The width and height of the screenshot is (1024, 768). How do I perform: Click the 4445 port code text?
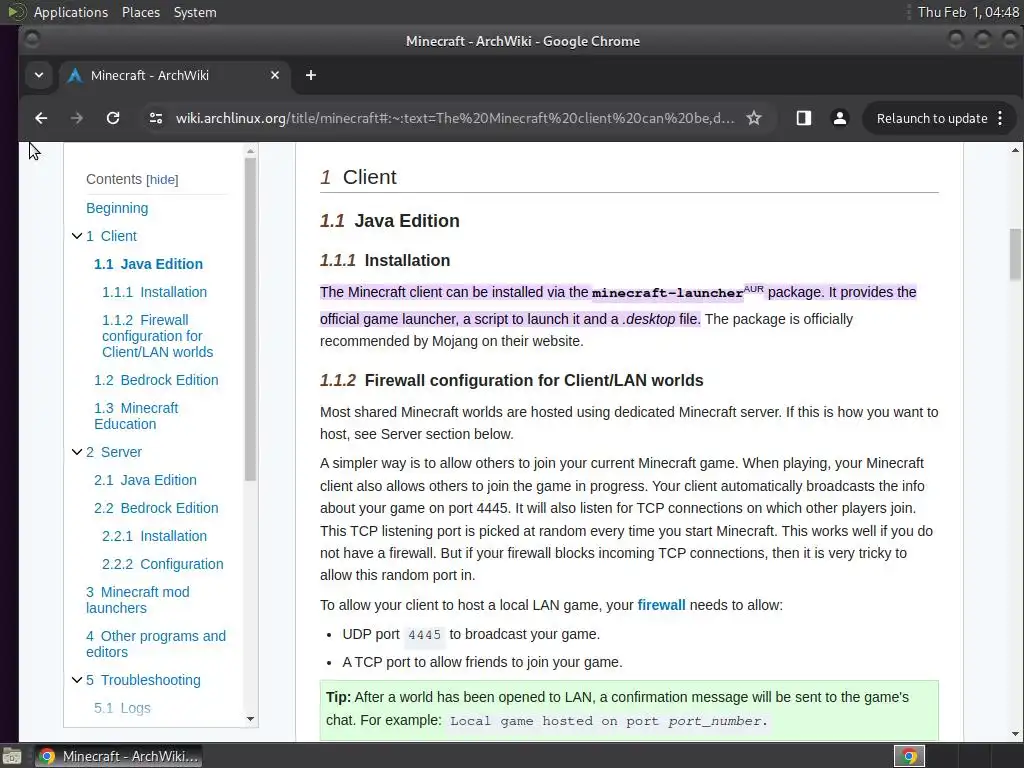424,635
